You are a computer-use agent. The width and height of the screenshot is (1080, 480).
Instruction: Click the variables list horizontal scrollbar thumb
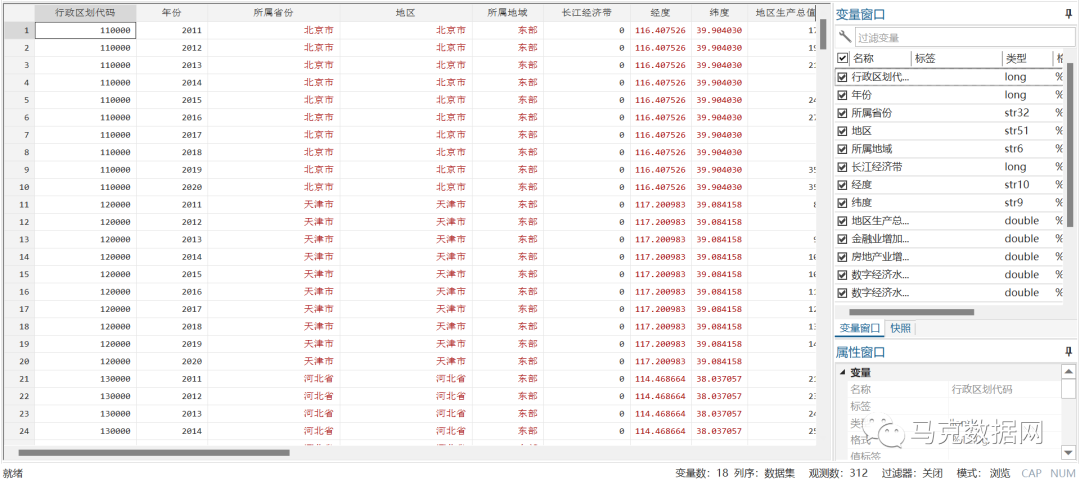pyautogui.click(x=911, y=312)
